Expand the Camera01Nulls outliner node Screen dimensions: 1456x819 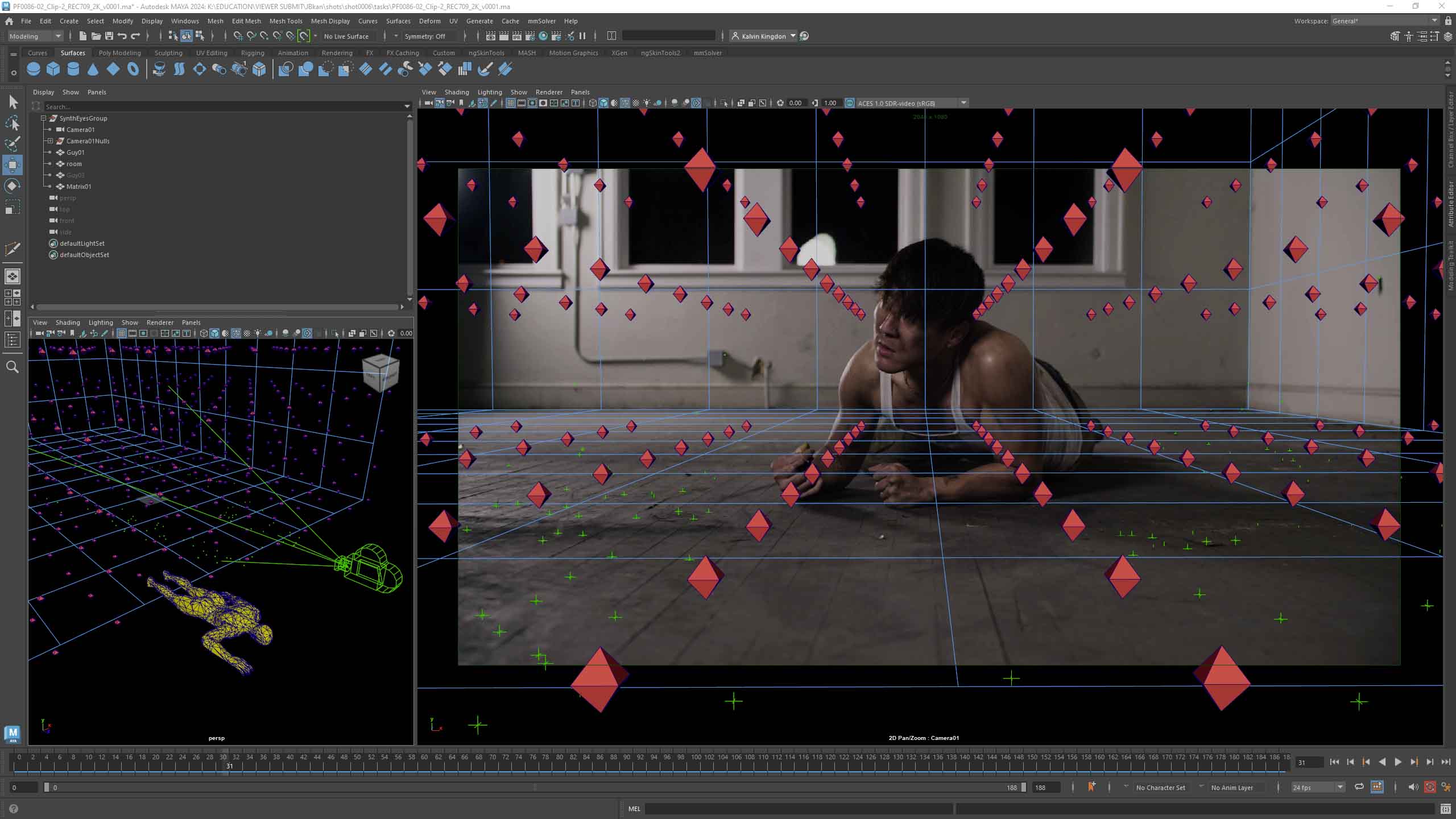[x=50, y=141]
